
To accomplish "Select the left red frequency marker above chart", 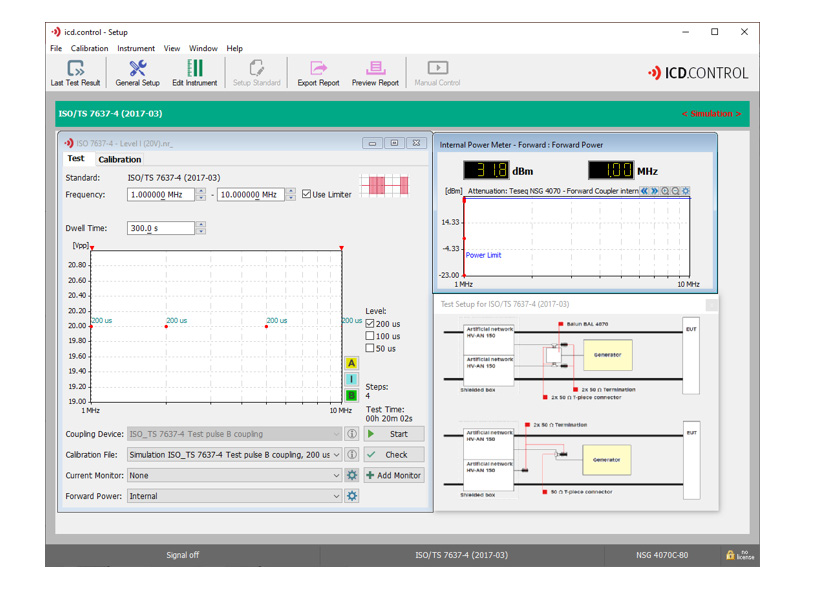I will [x=92, y=248].
